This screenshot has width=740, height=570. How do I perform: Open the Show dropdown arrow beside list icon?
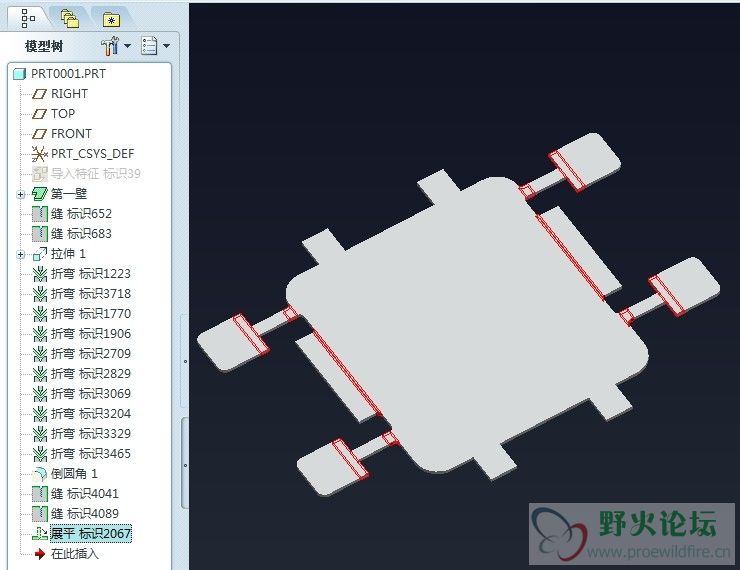coord(166,46)
